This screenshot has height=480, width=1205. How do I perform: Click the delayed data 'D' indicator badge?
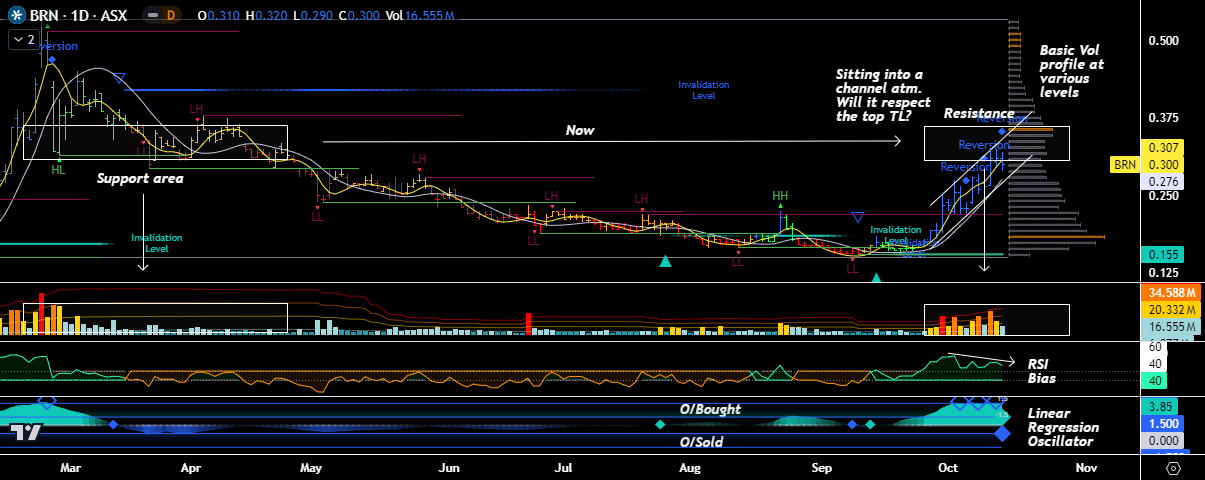click(x=170, y=15)
